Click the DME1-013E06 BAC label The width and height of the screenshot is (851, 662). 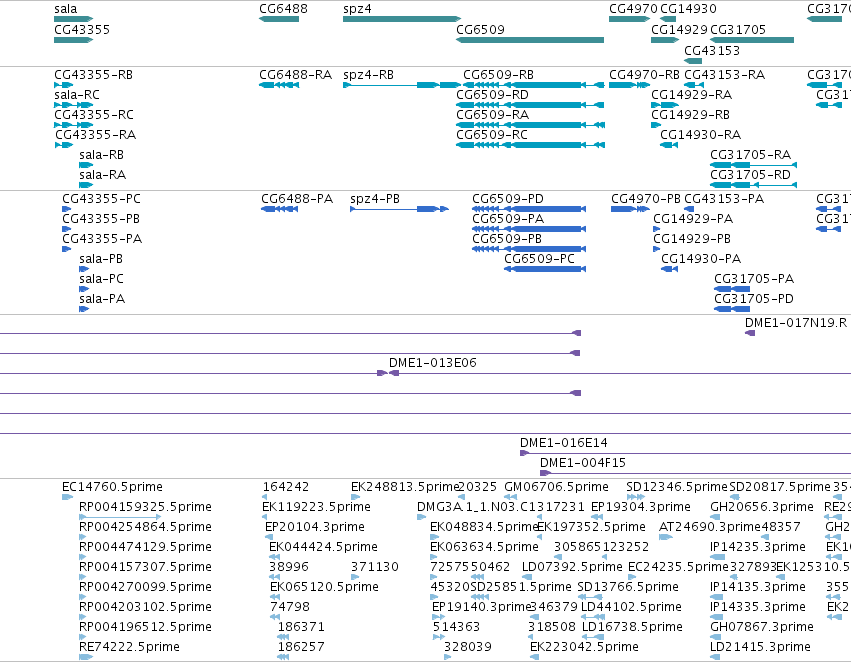(x=433, y=362)
